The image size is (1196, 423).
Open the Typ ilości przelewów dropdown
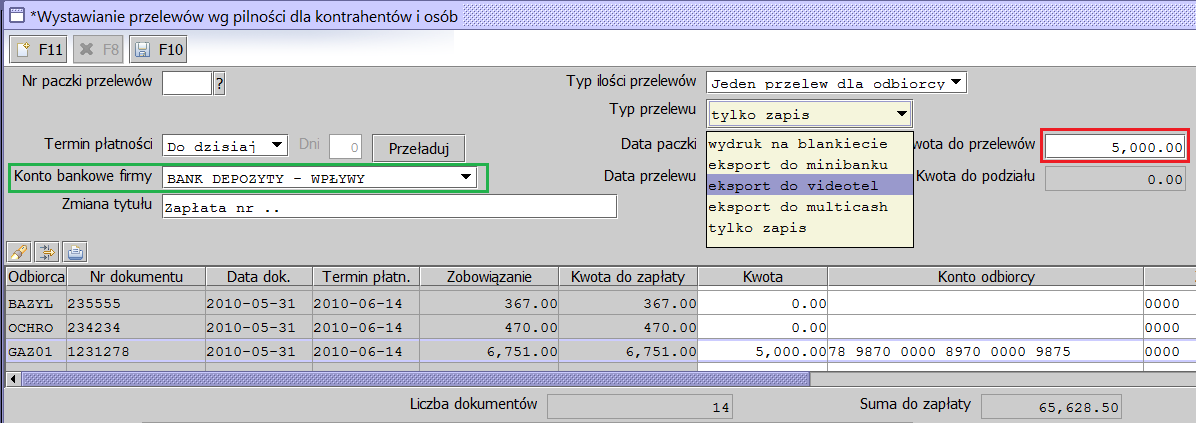(x=836, y=82)
